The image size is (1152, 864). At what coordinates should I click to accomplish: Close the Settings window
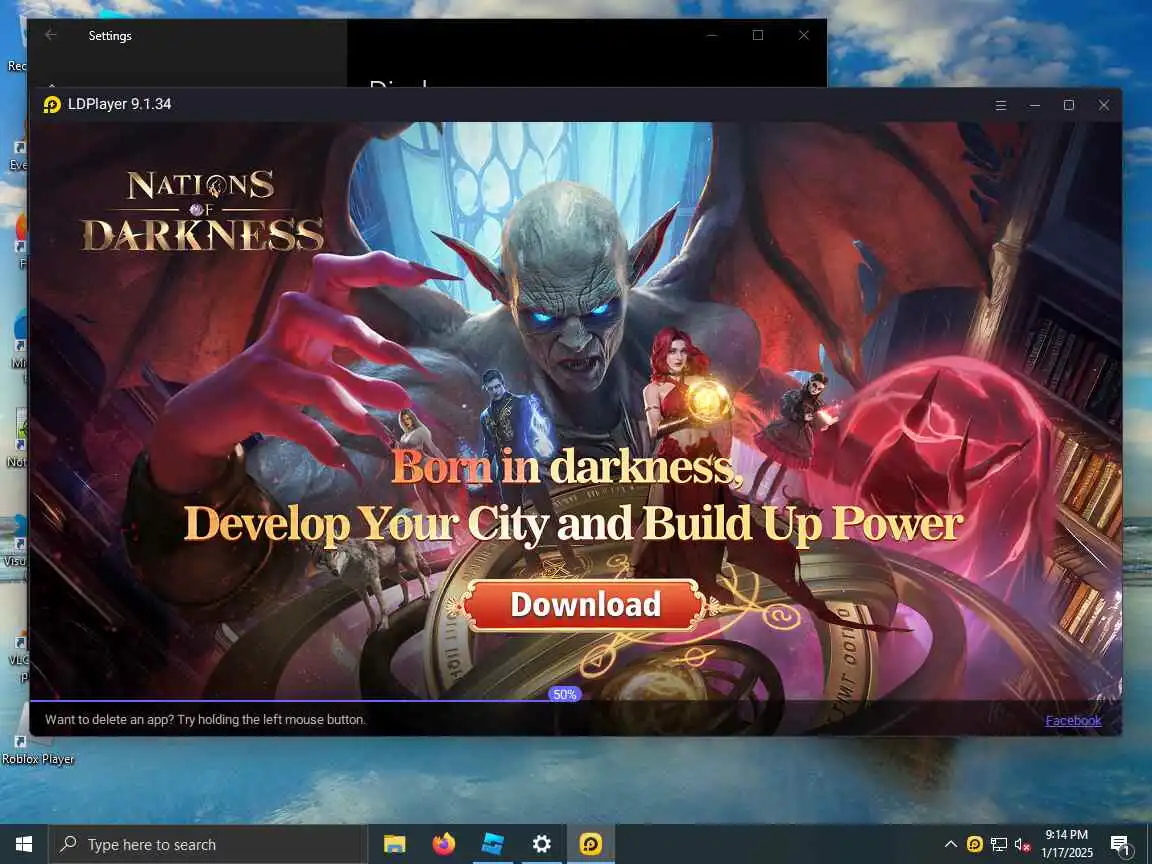[x=804, y=35]
